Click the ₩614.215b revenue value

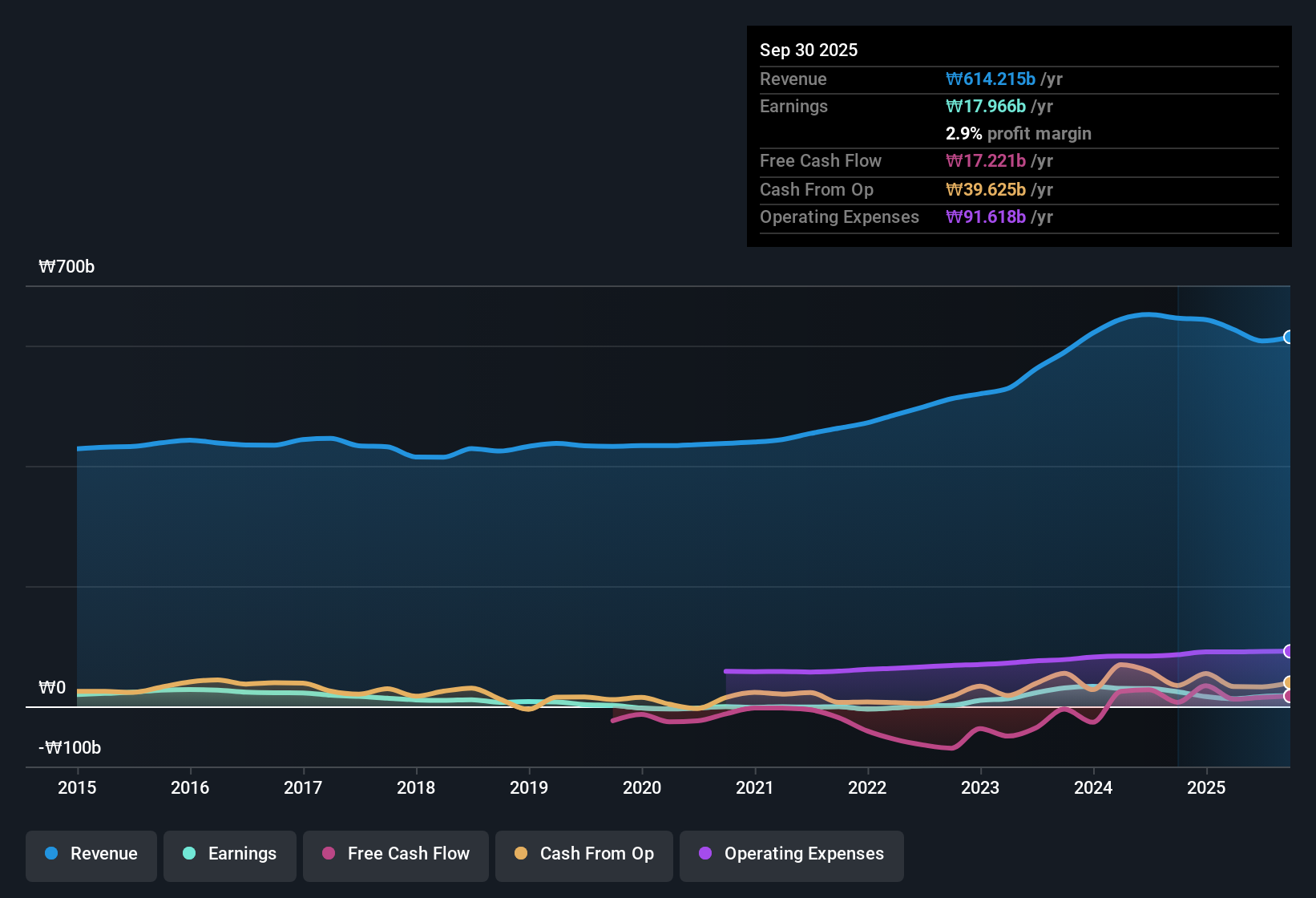click(990, 79)
